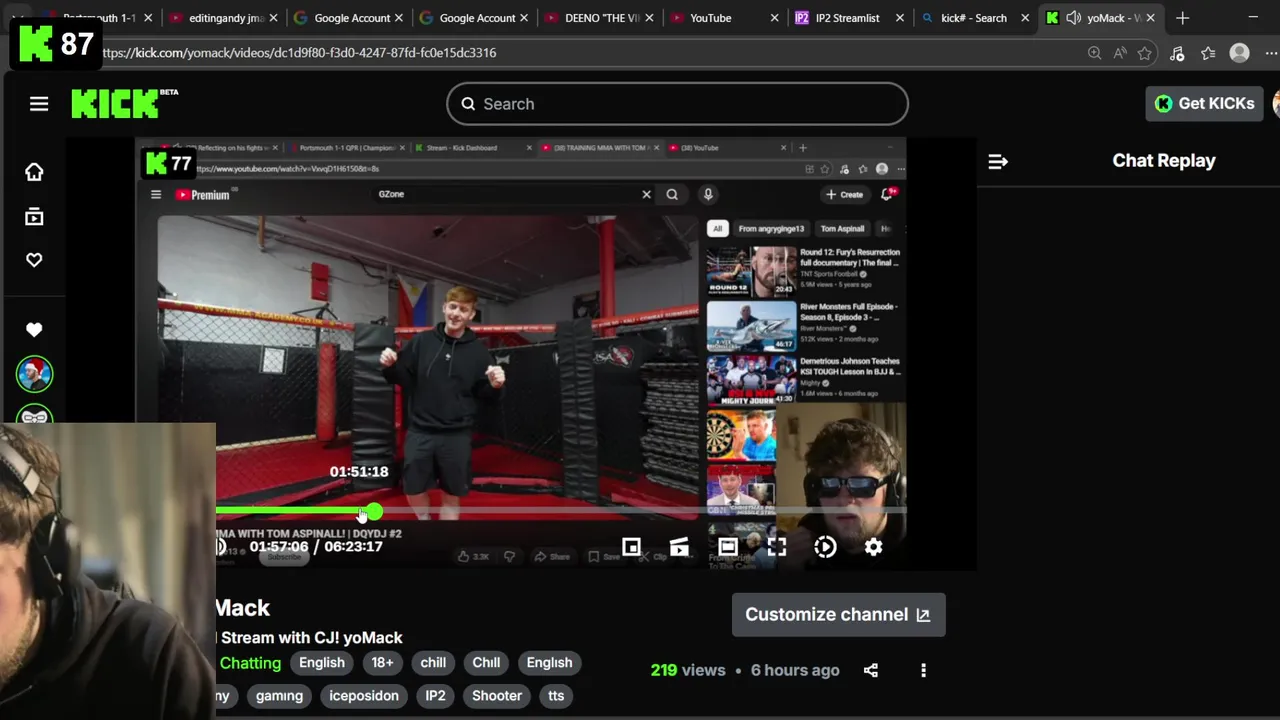
Task: Click the Chat Replay heading
Action: 1164,161
